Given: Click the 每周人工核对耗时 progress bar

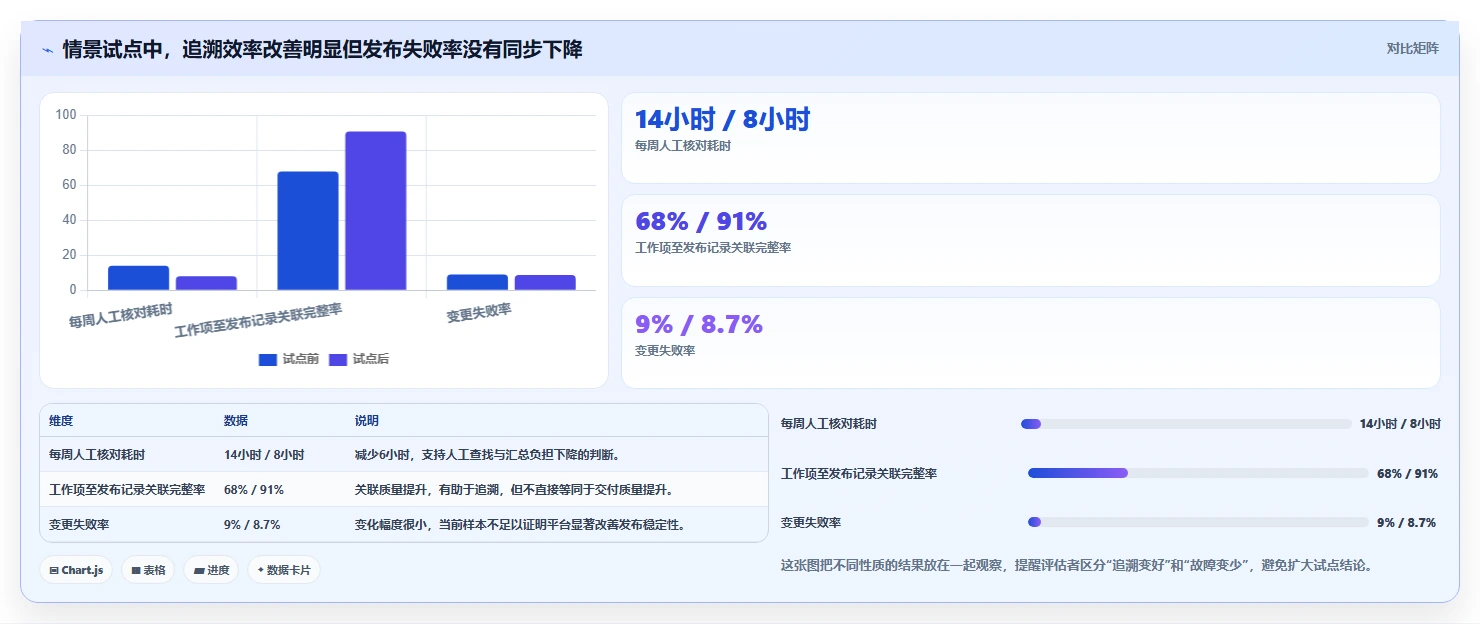Looking at the screenshot, I should point(1186,424).
